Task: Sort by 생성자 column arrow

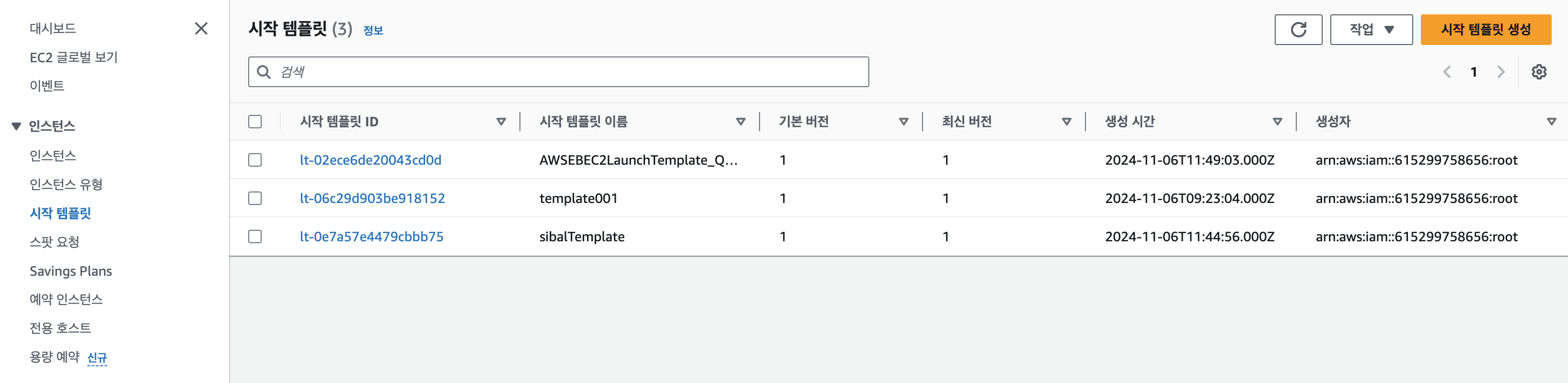Action: coord(1552,122)
